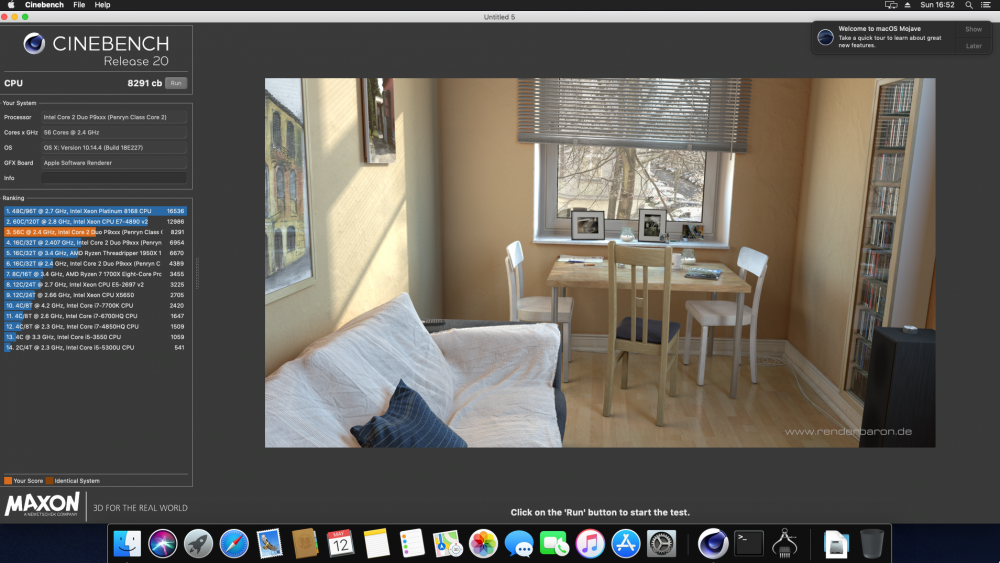Click the empty Info input field
Screen dimensions: 1000x563
[x=114, y=178]
